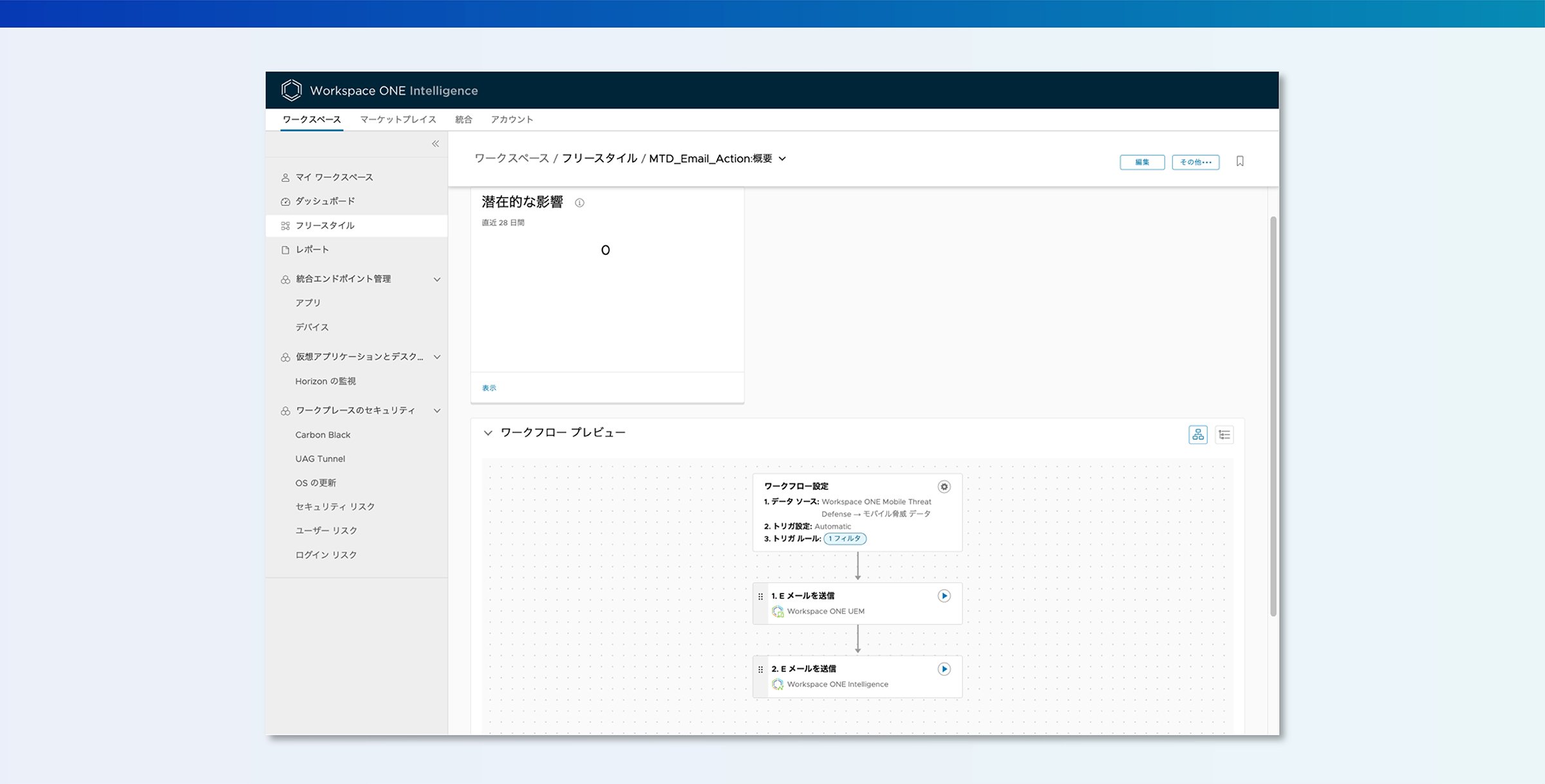Click the vertical scrollbar on the right
This screenshot has height=784, width=1545.
[1273, 416]
